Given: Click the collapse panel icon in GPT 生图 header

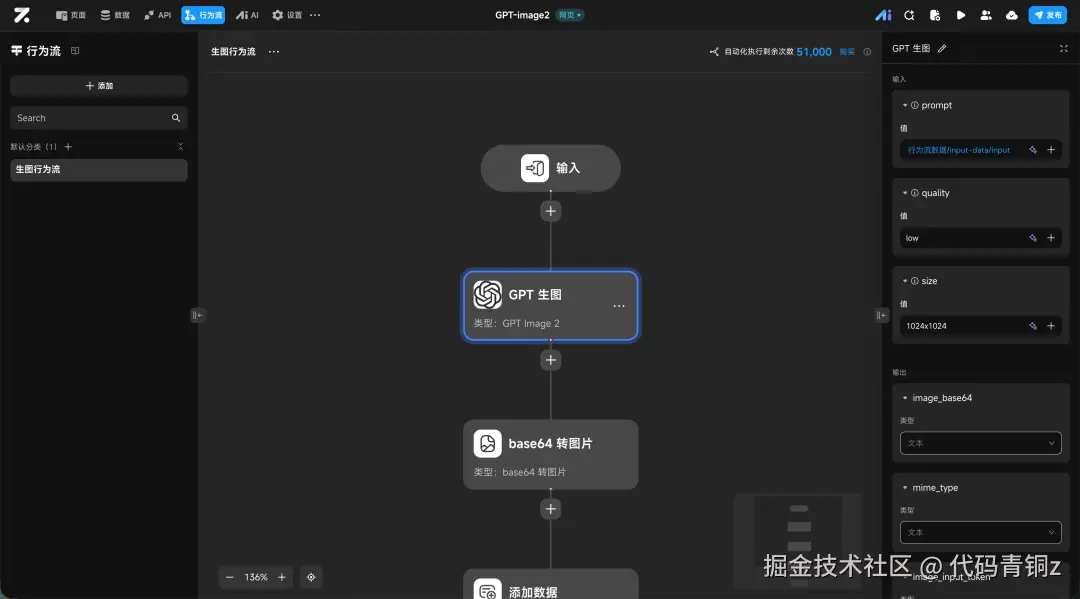Looking at the screenshot, I should tap(1063, 48).
